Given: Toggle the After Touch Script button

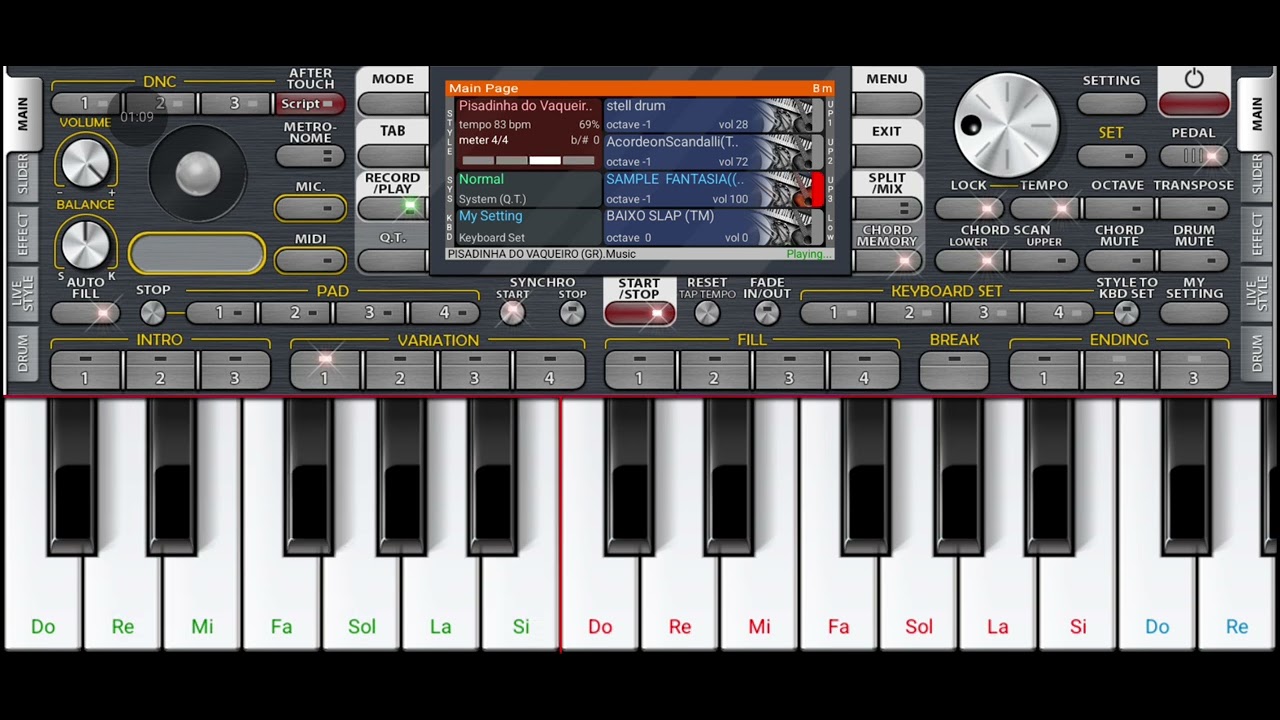Looking at the screenshot, I should pyautogui.click(x=310, y=104).
